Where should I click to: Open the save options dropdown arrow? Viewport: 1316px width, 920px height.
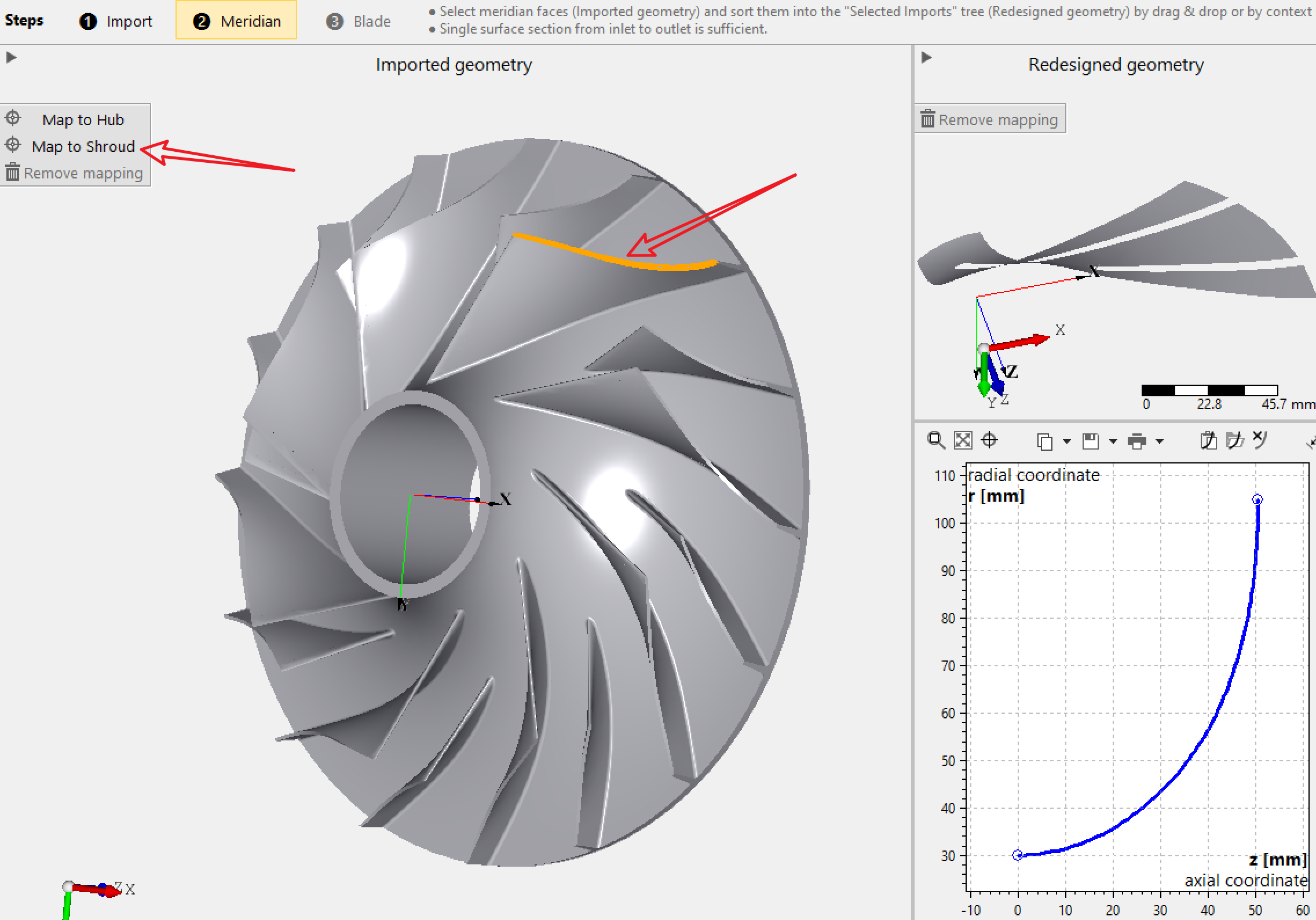coord(1113,441)
